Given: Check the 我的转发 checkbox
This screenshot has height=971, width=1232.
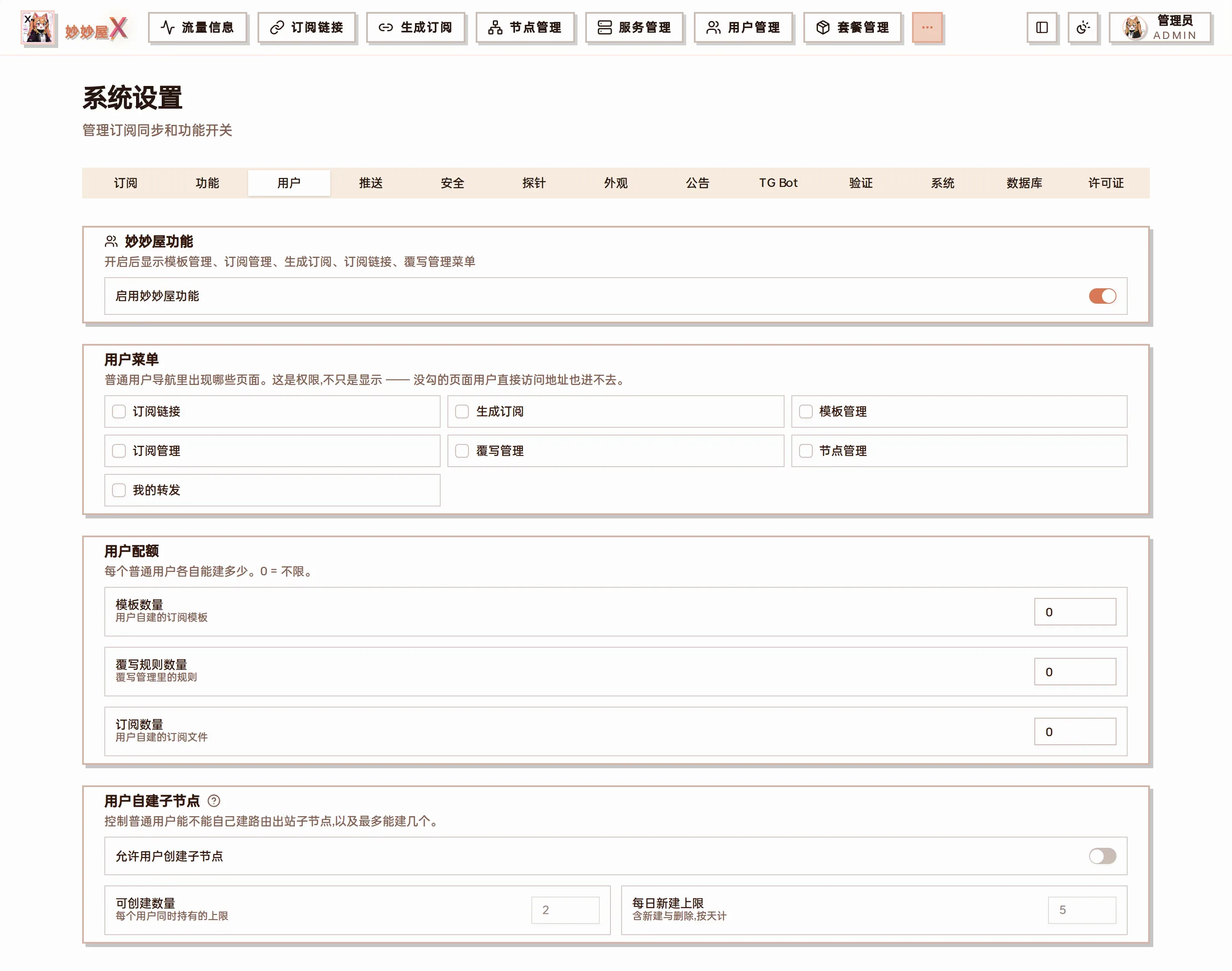Looking at the screenshot, I should coord(119,490).
